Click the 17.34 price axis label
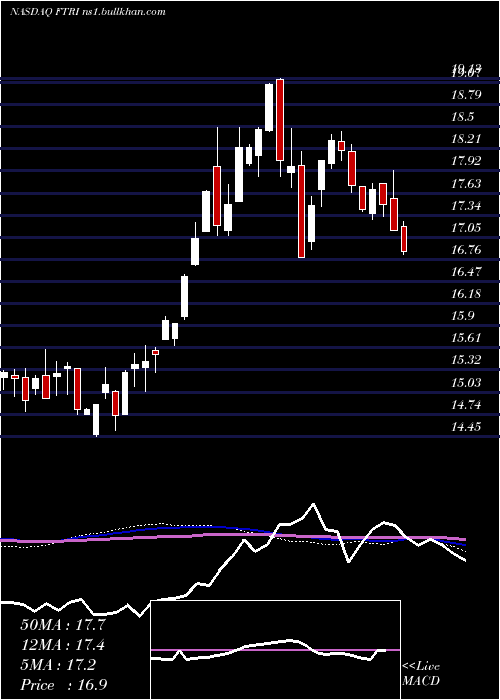This screenshot has width=500, height=700. pos(467,206)
